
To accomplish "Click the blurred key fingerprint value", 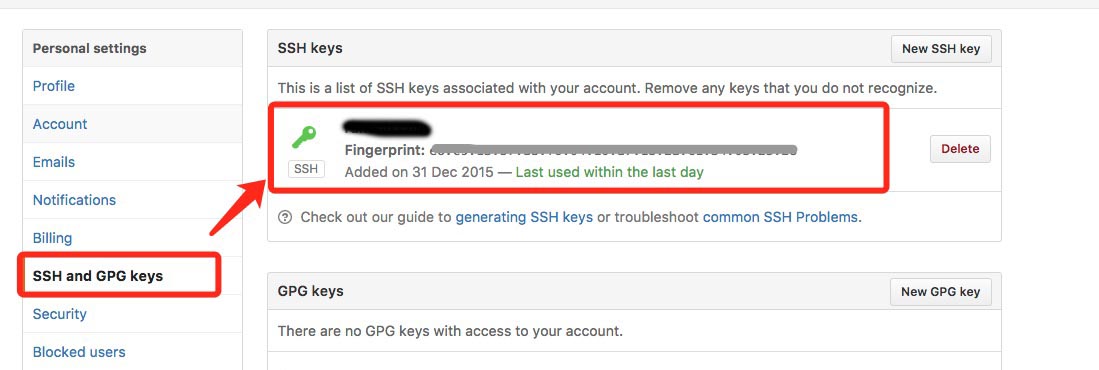I will [614, 150].
